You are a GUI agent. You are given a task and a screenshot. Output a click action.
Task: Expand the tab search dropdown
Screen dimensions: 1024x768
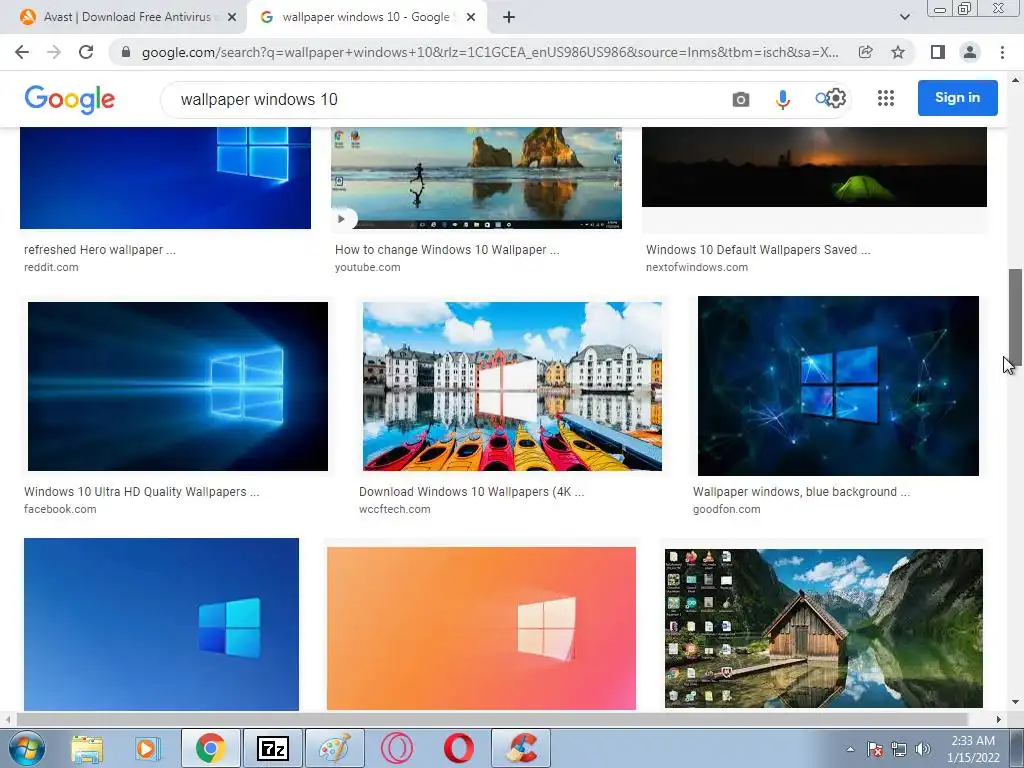[x=904, y=17]
